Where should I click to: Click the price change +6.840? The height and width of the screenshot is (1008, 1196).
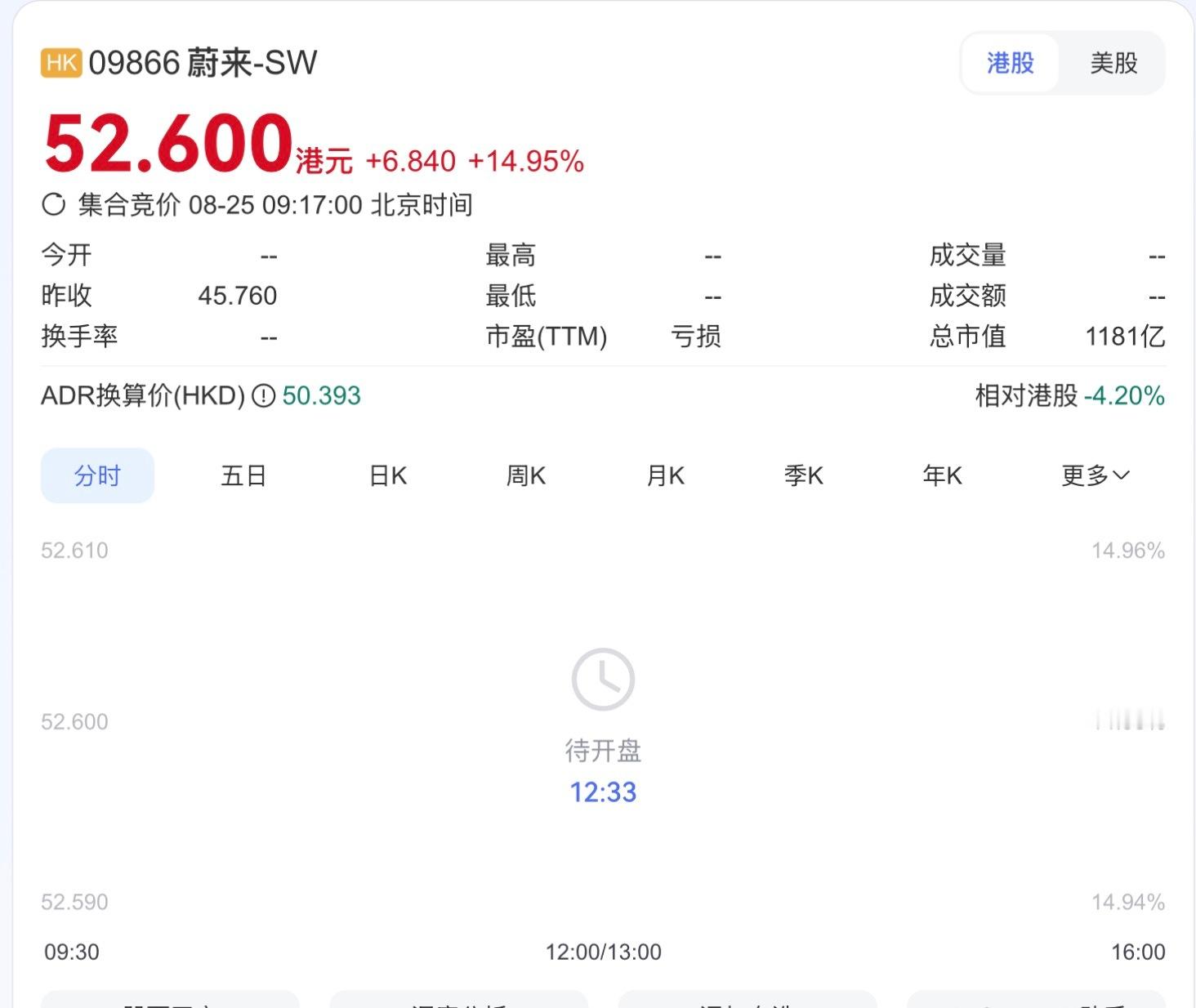coord(411,162)
